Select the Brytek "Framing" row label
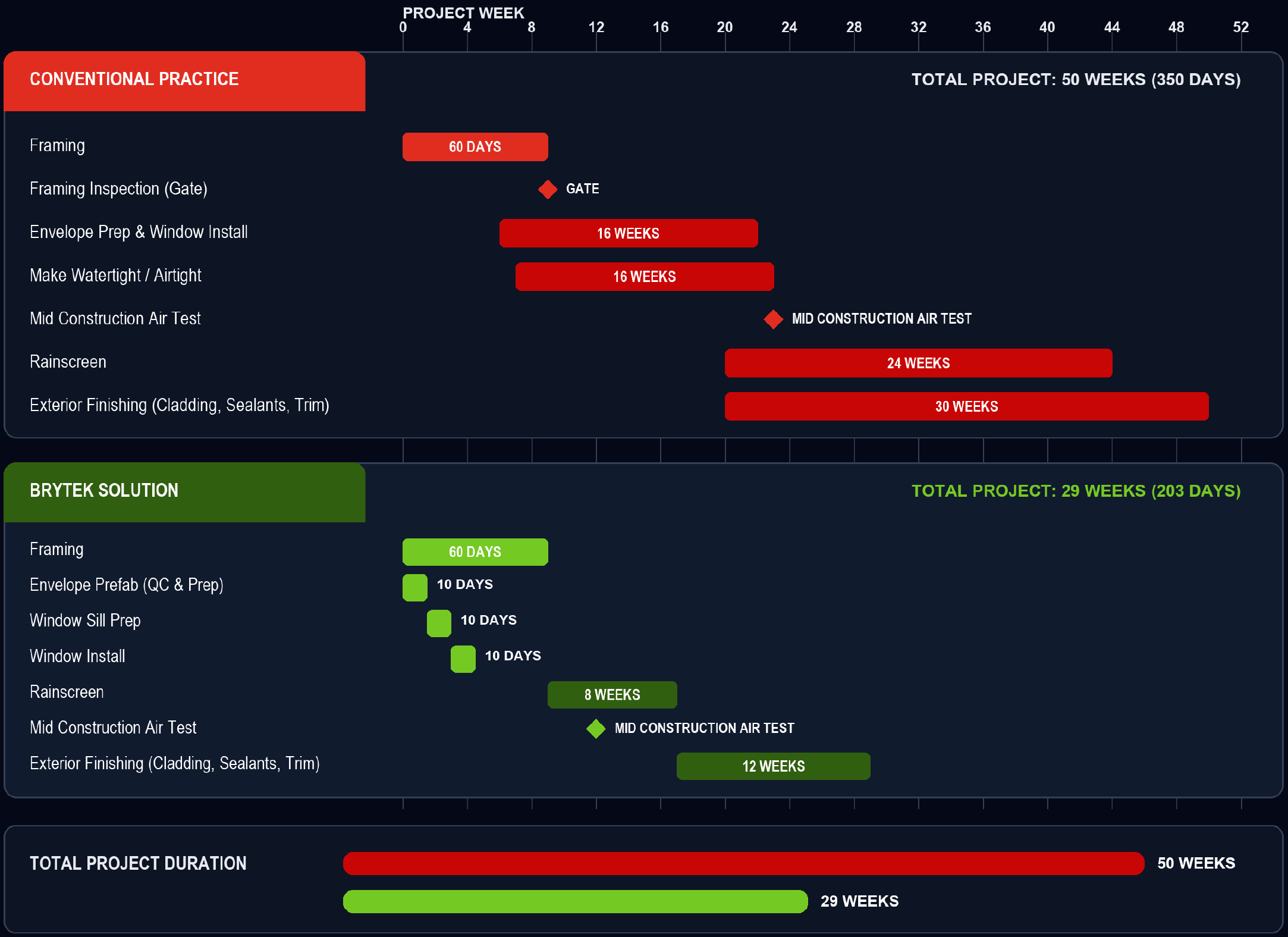This screenshot has height=937, width=1288. point(56,549)
